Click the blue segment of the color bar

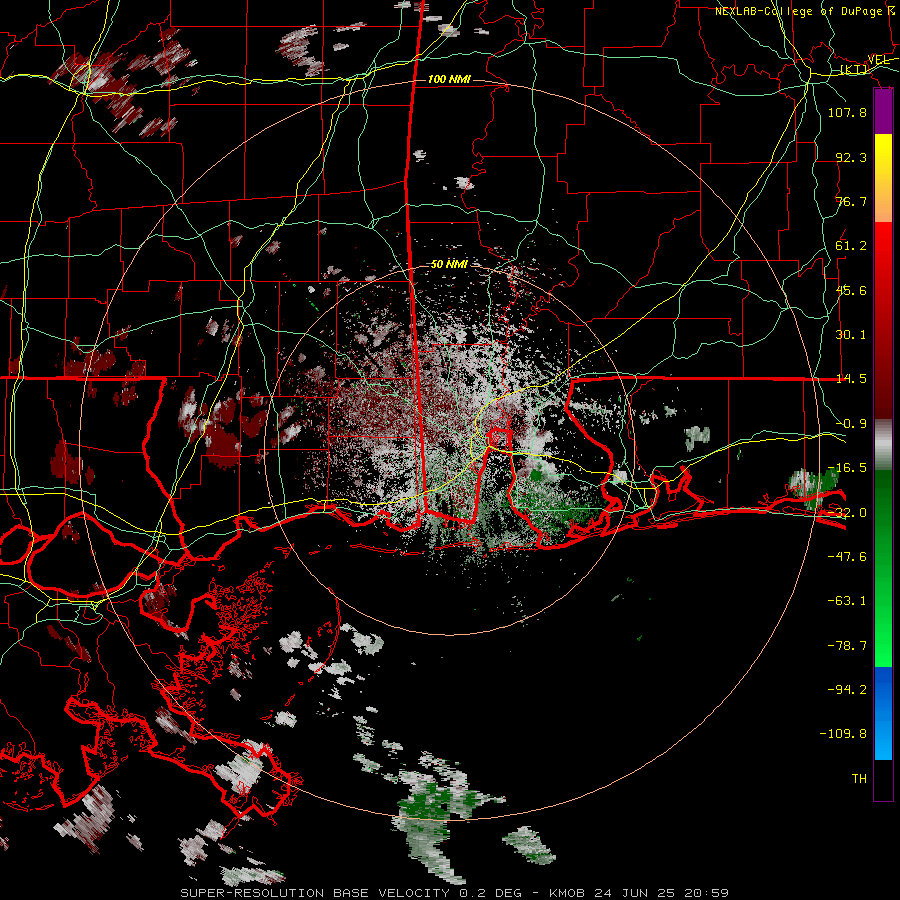coord(883,713)
